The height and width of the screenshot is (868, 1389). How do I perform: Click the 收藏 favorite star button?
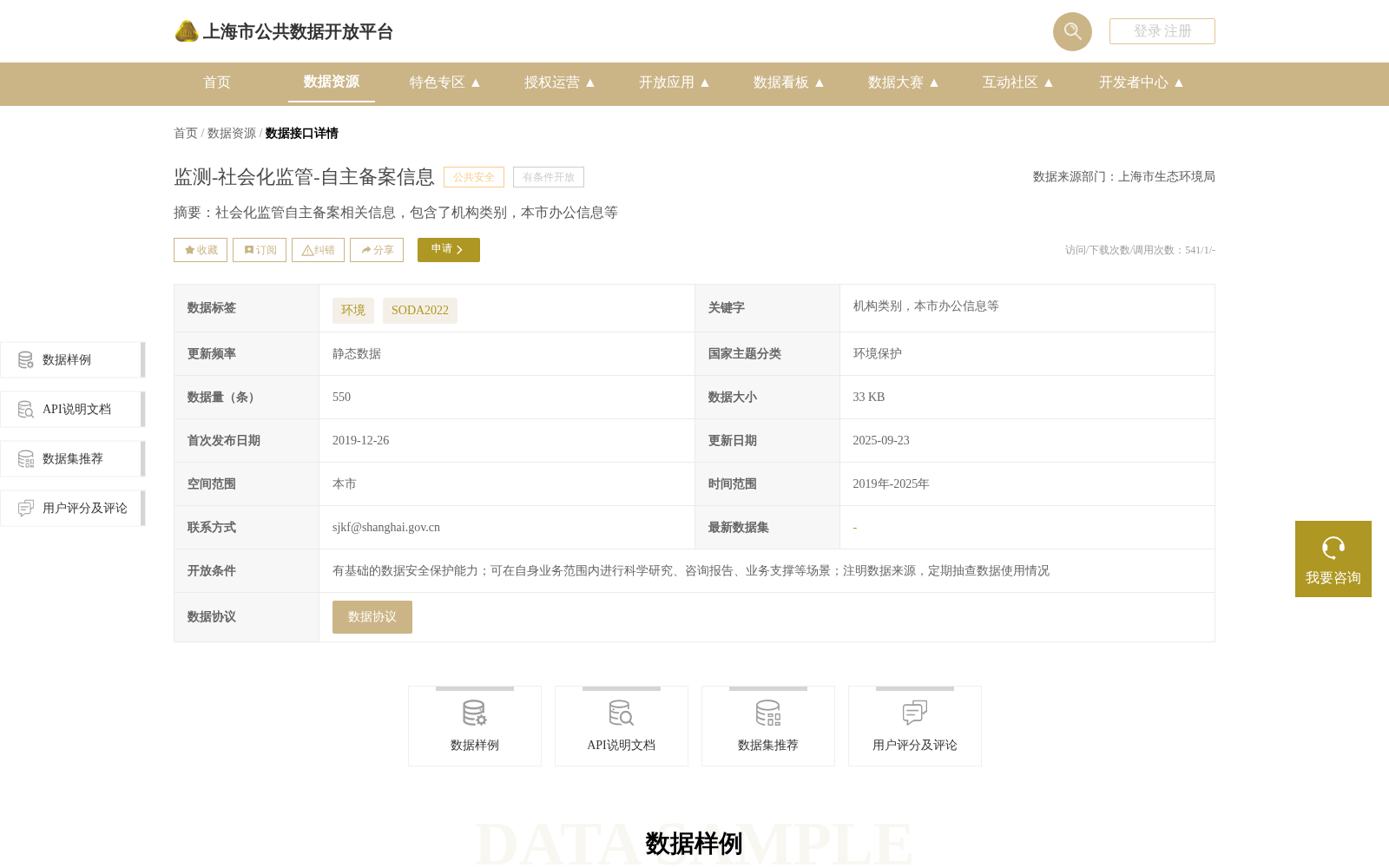[x=201, y=250]
